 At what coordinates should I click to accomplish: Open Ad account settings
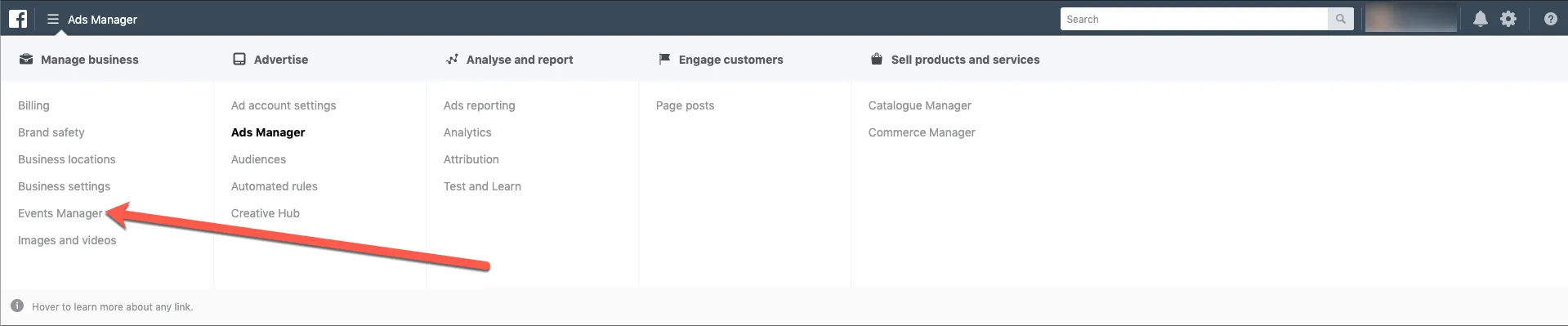point(284,105)
